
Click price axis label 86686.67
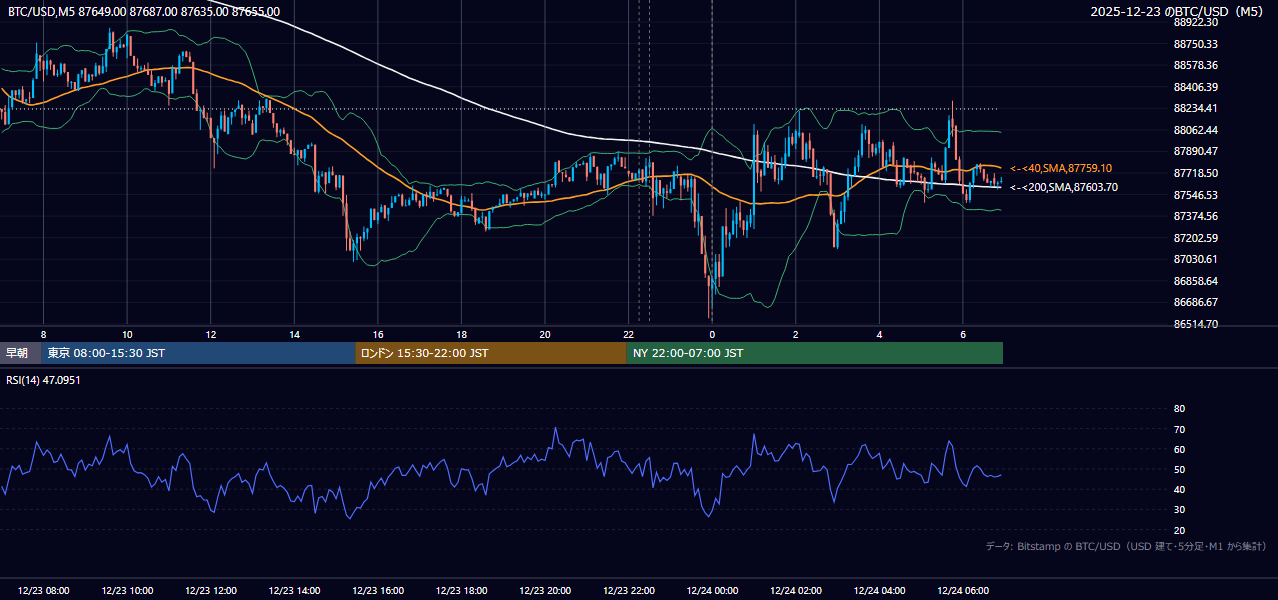pyautogui.click(x=1196, y=302)
